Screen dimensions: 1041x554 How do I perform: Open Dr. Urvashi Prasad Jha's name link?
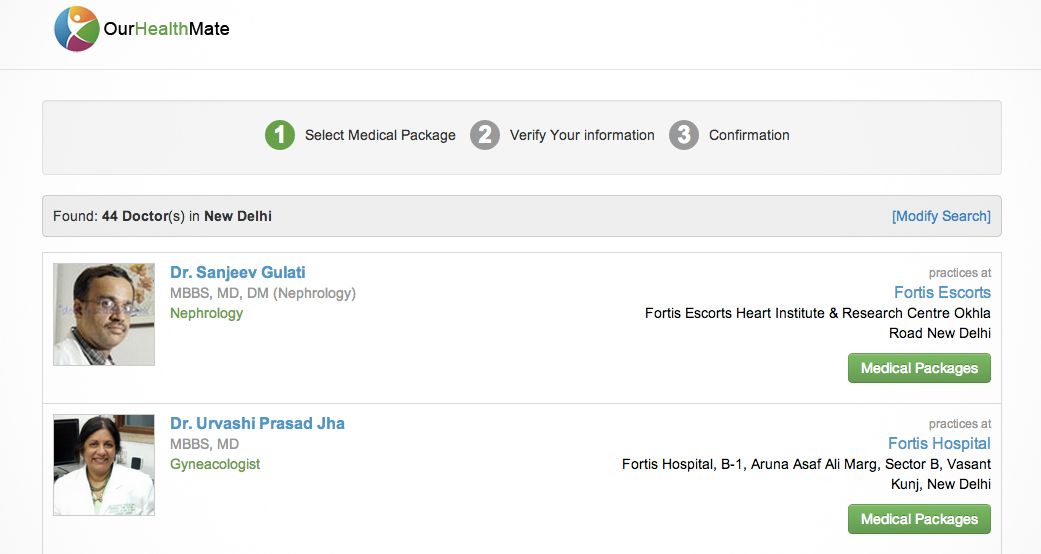(x=258, y=423)
